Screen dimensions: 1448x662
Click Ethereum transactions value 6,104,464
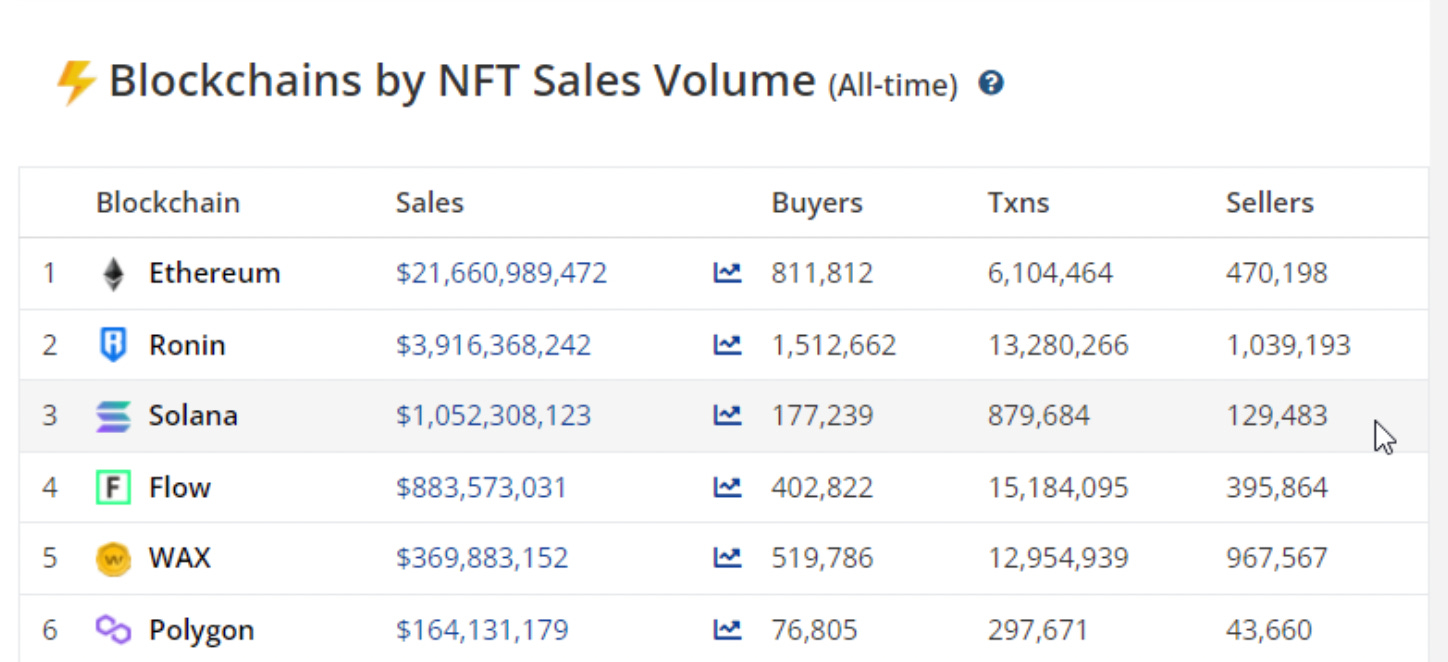1050,273
